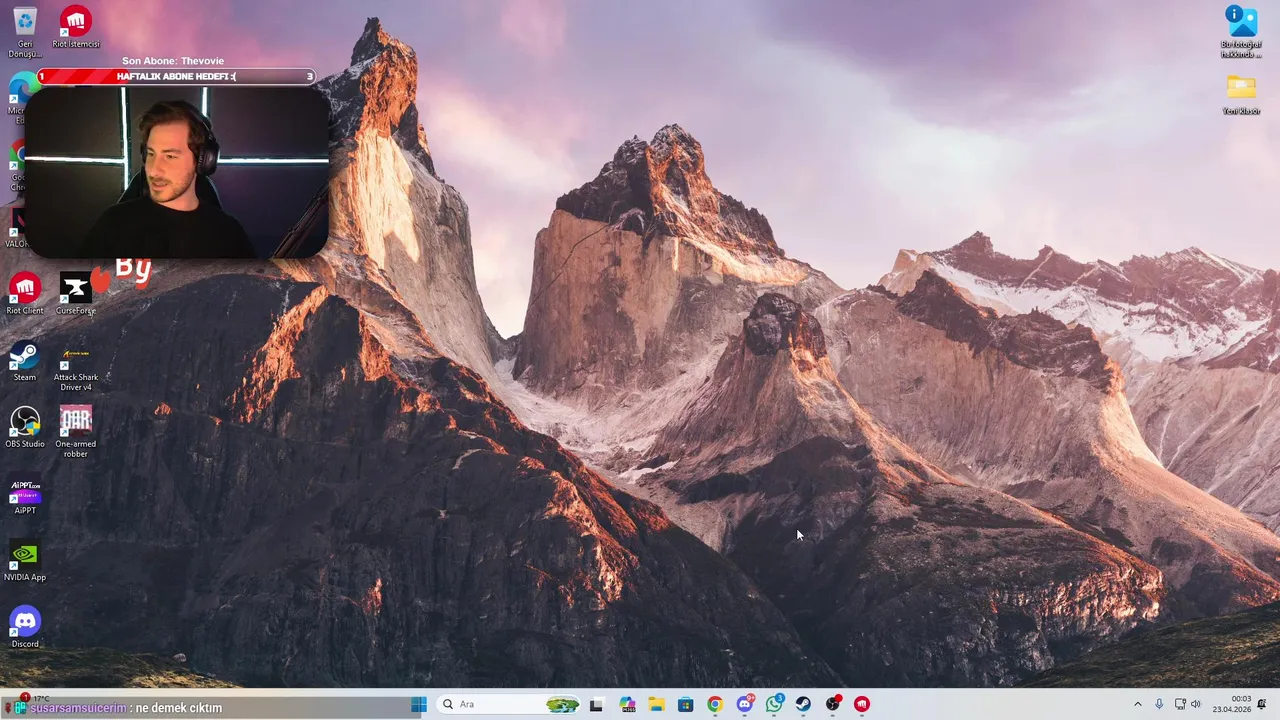Switch to WhatsApp in the taskbar
1280x720 pixels.
pos(774,704)
